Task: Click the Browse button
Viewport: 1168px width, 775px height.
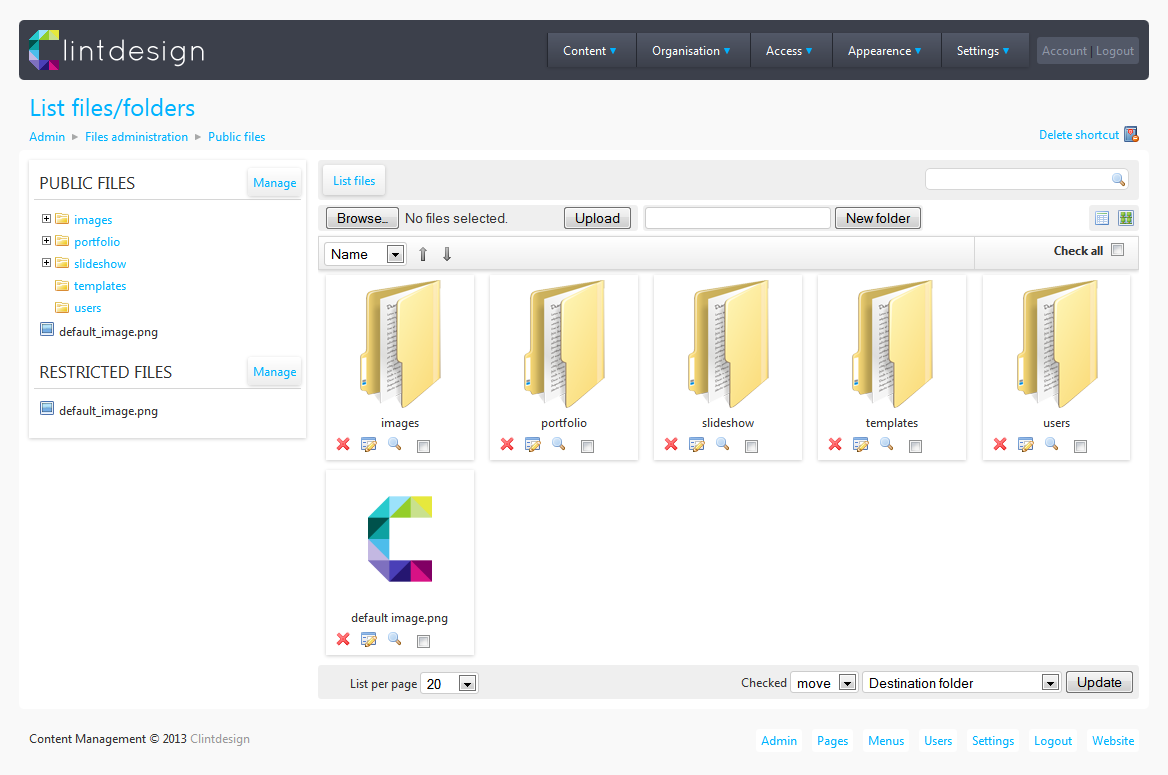Action: (362, 218)
